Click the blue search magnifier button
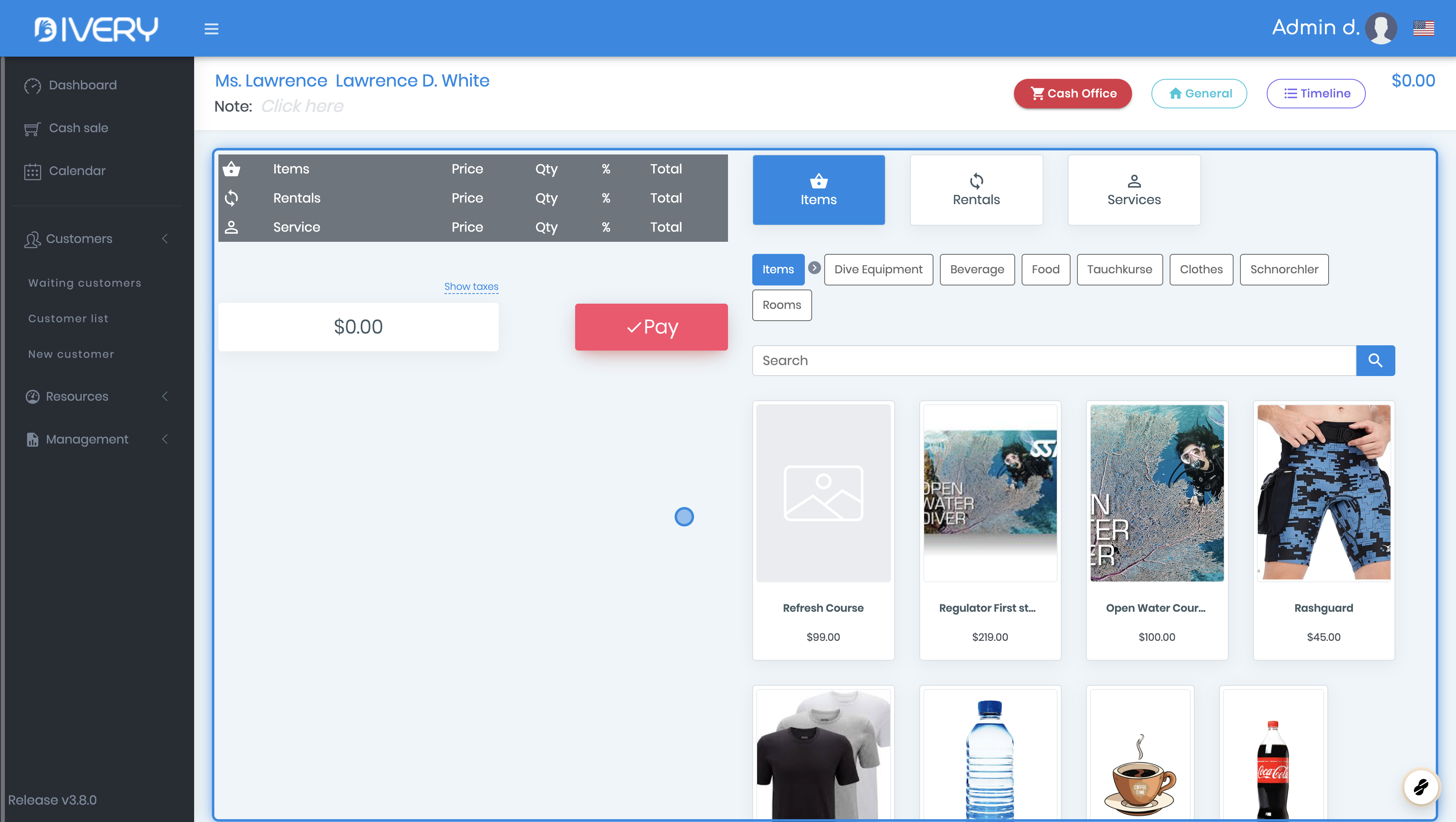 pos(1375,360)
